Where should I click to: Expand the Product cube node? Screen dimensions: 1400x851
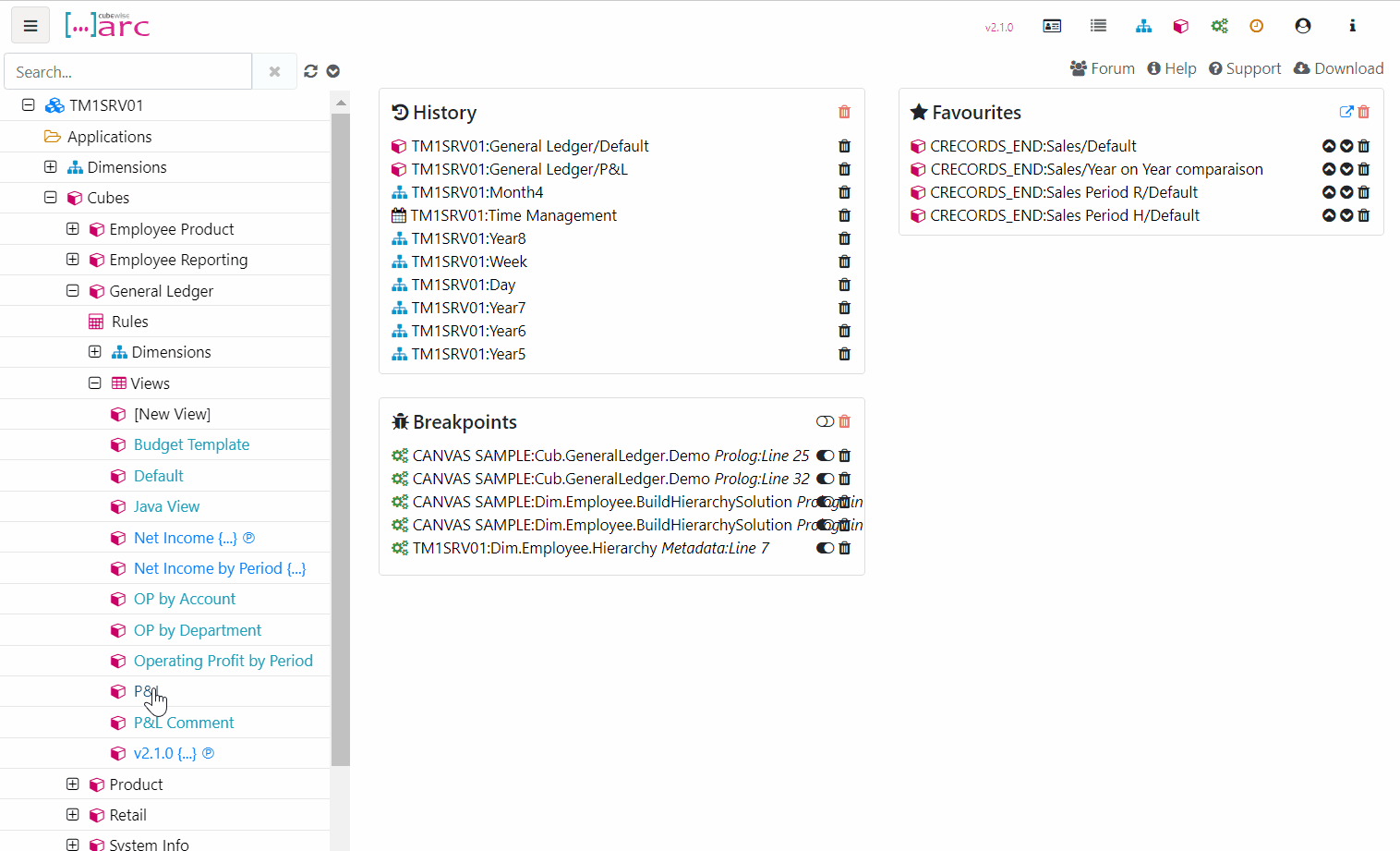[72, 784]
